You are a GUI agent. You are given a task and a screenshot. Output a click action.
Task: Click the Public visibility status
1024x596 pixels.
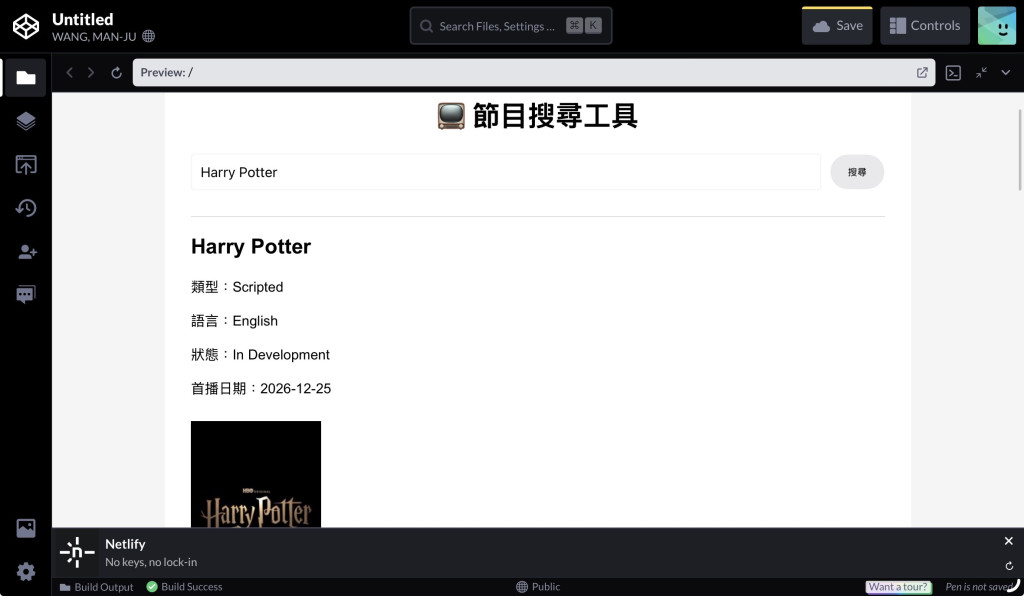pos(538,587)
